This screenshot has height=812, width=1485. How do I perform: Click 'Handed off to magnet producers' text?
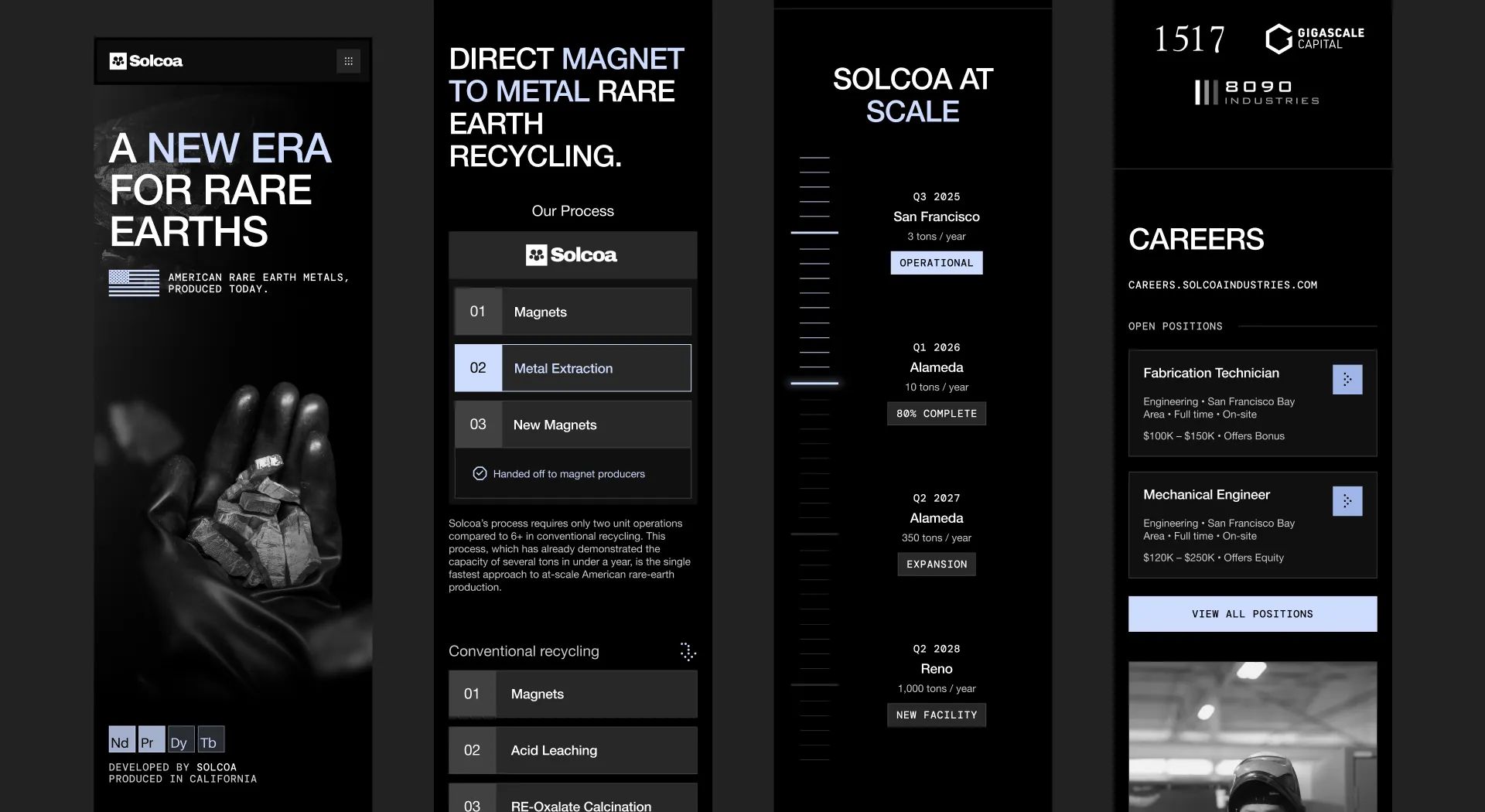tap(568, 474)
